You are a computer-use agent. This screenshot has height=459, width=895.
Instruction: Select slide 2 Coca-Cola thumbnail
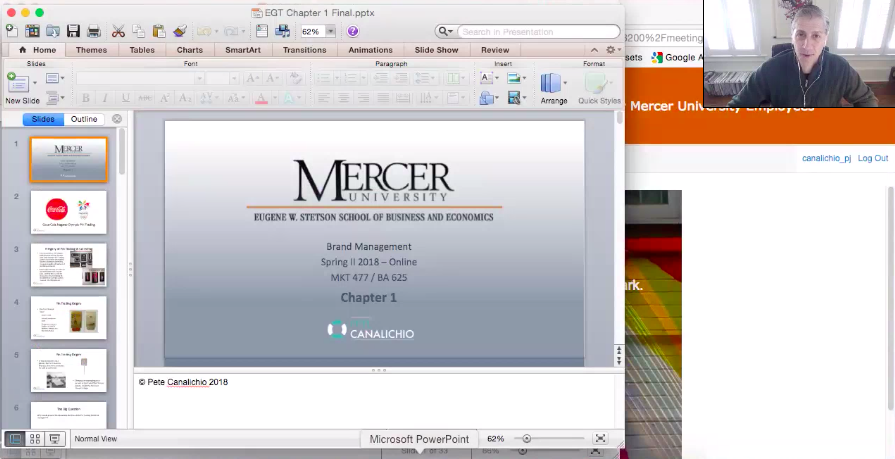(x=68, y=212)
